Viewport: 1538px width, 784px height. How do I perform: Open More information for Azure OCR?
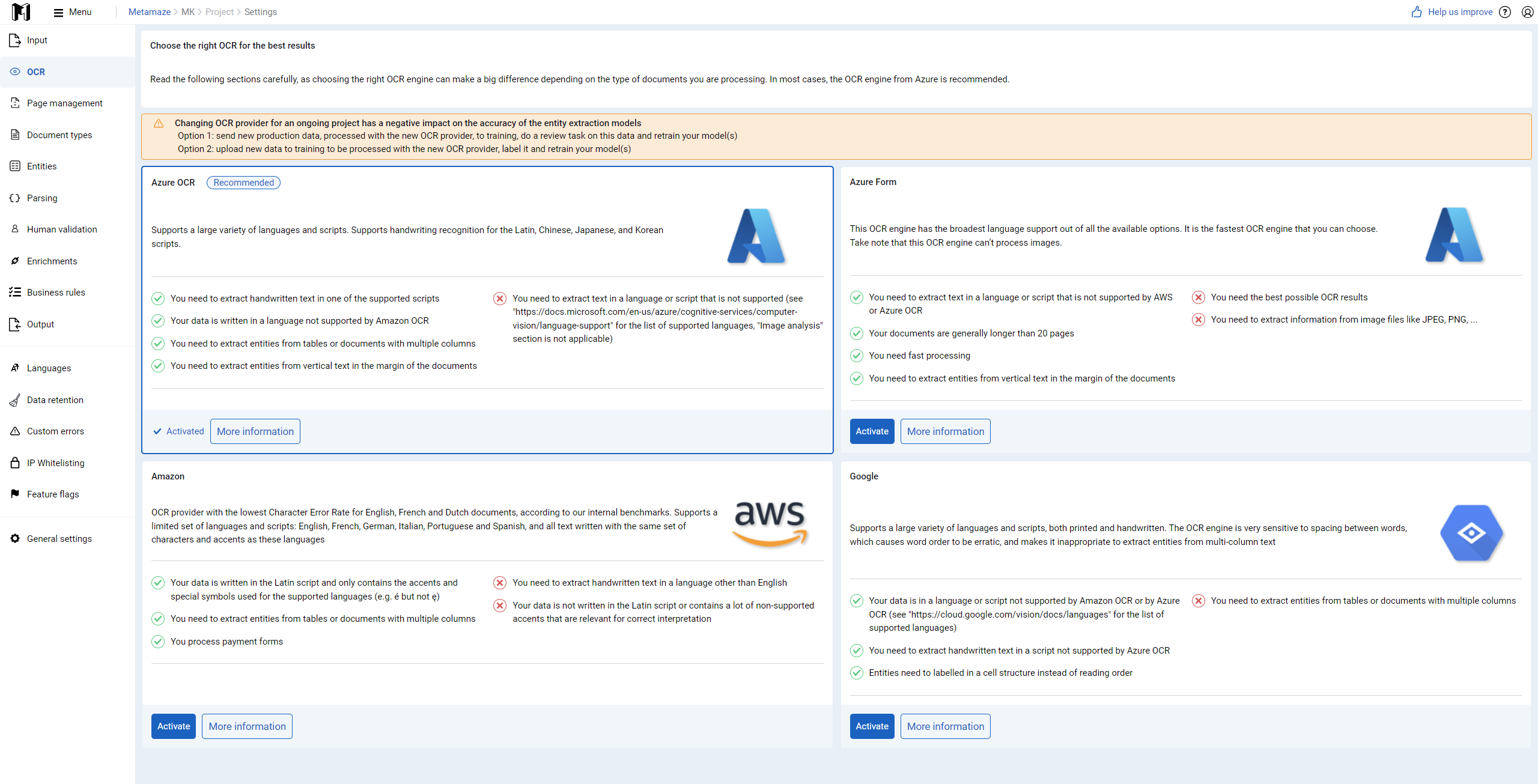[255, 431]
